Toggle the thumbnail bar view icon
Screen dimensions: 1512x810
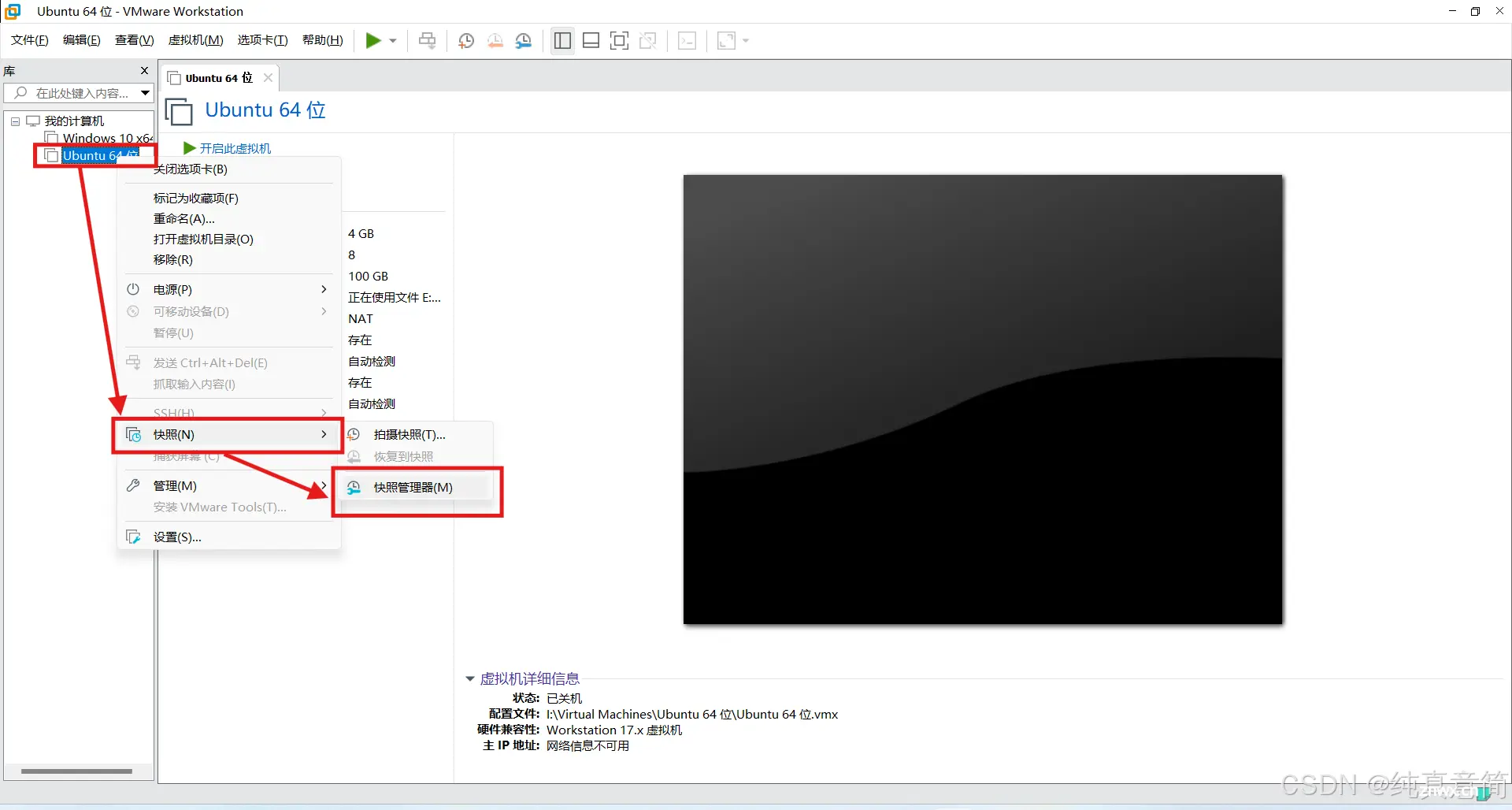[x=591, y=41]
